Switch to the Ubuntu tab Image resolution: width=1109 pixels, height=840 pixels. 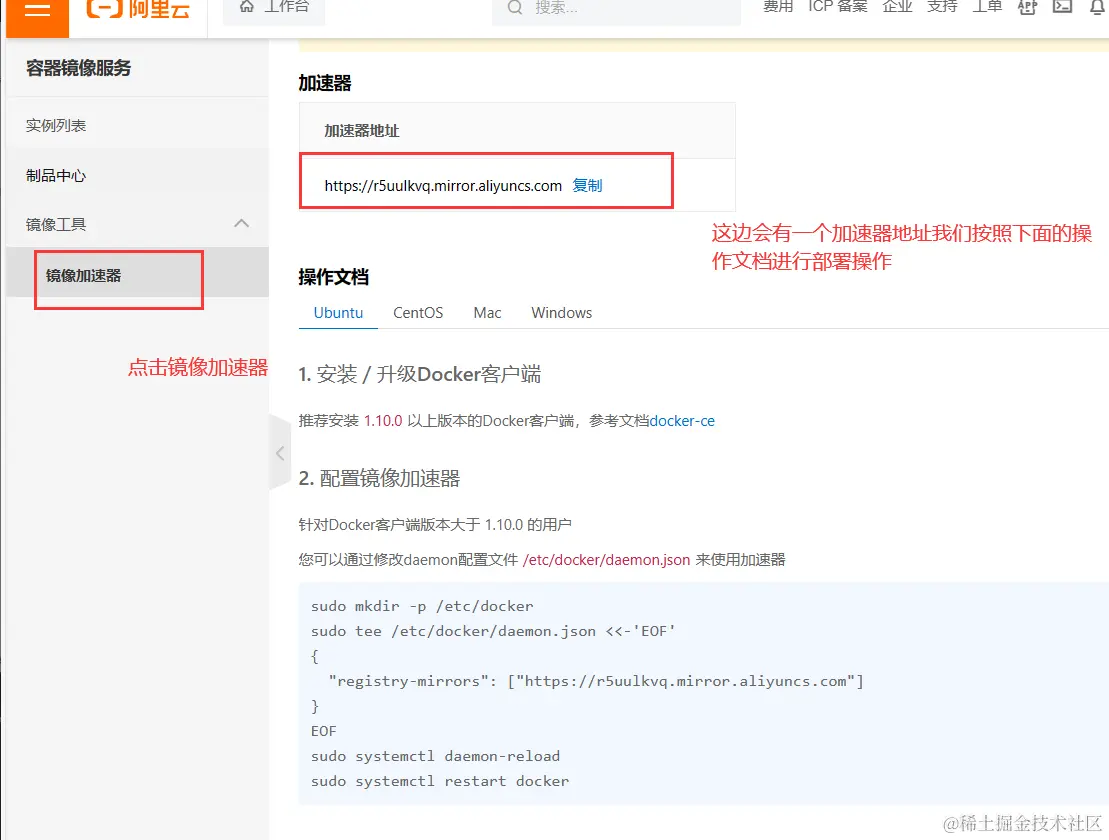pos(338,313)
